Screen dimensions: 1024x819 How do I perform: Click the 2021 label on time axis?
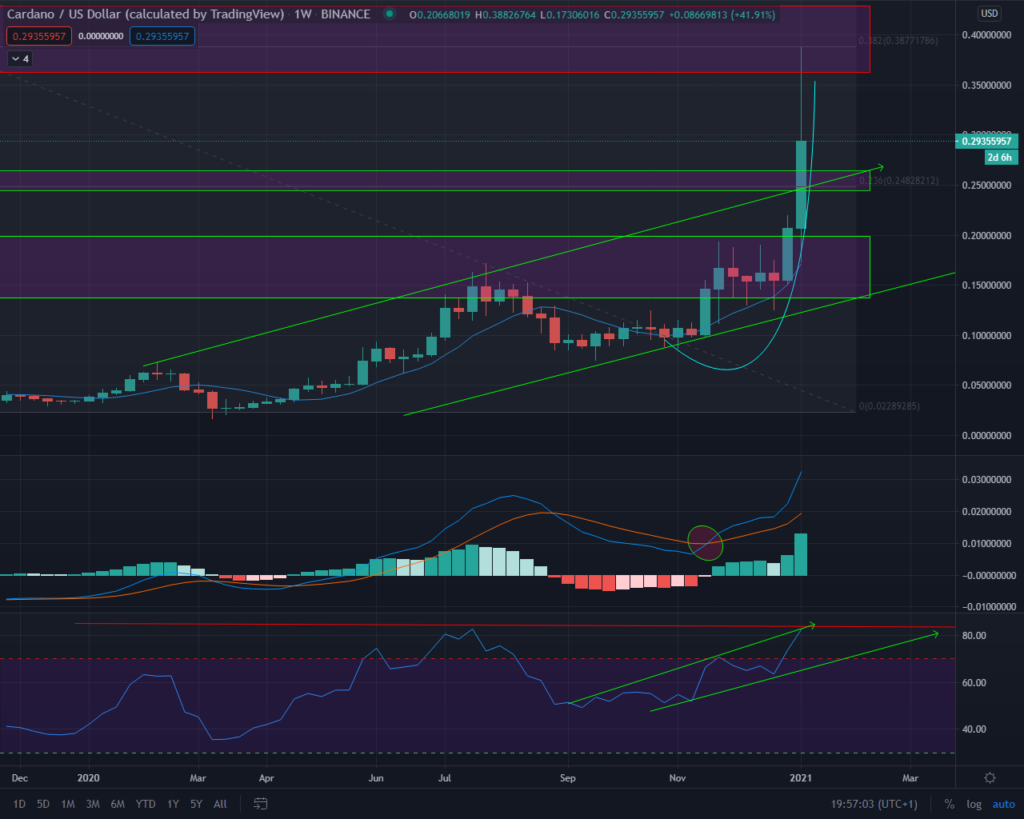[x=801, y=778]
